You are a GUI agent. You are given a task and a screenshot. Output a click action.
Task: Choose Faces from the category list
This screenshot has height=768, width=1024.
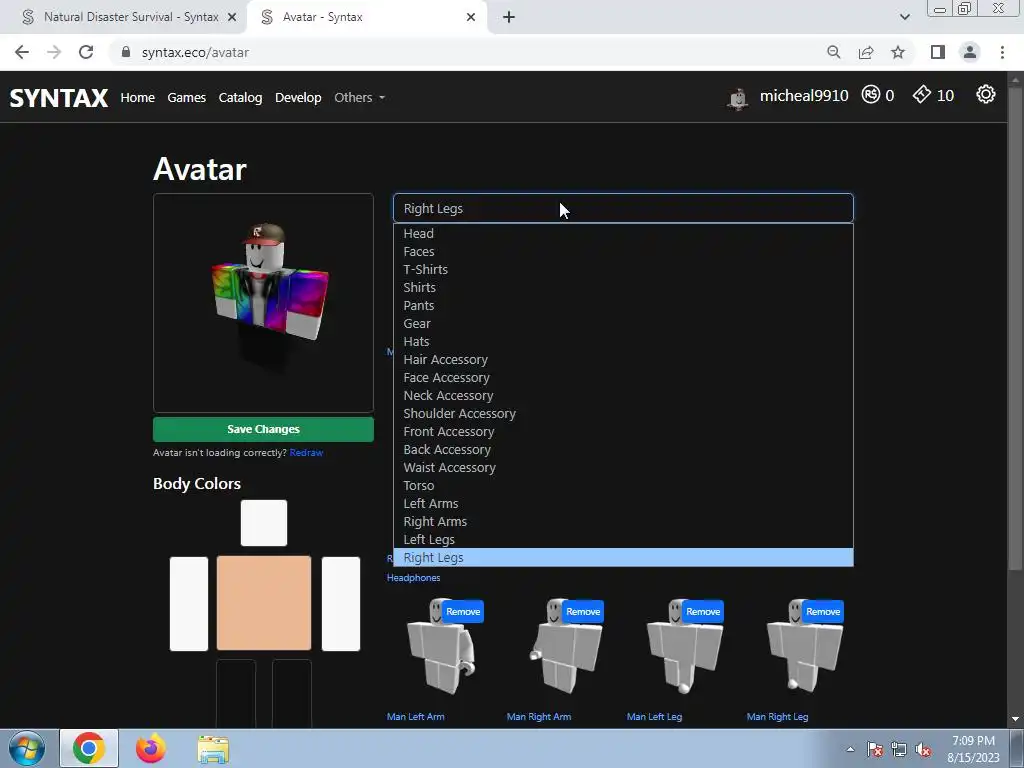pos(623,251)
